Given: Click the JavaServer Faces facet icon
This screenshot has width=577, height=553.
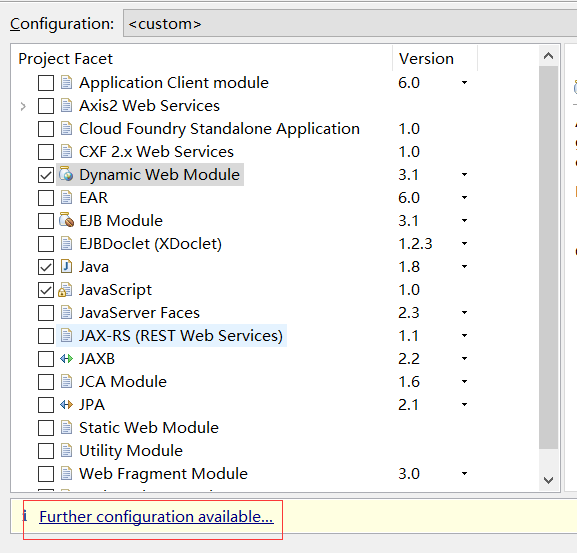Looking at the screenshot, I should (x=66, y=312).
